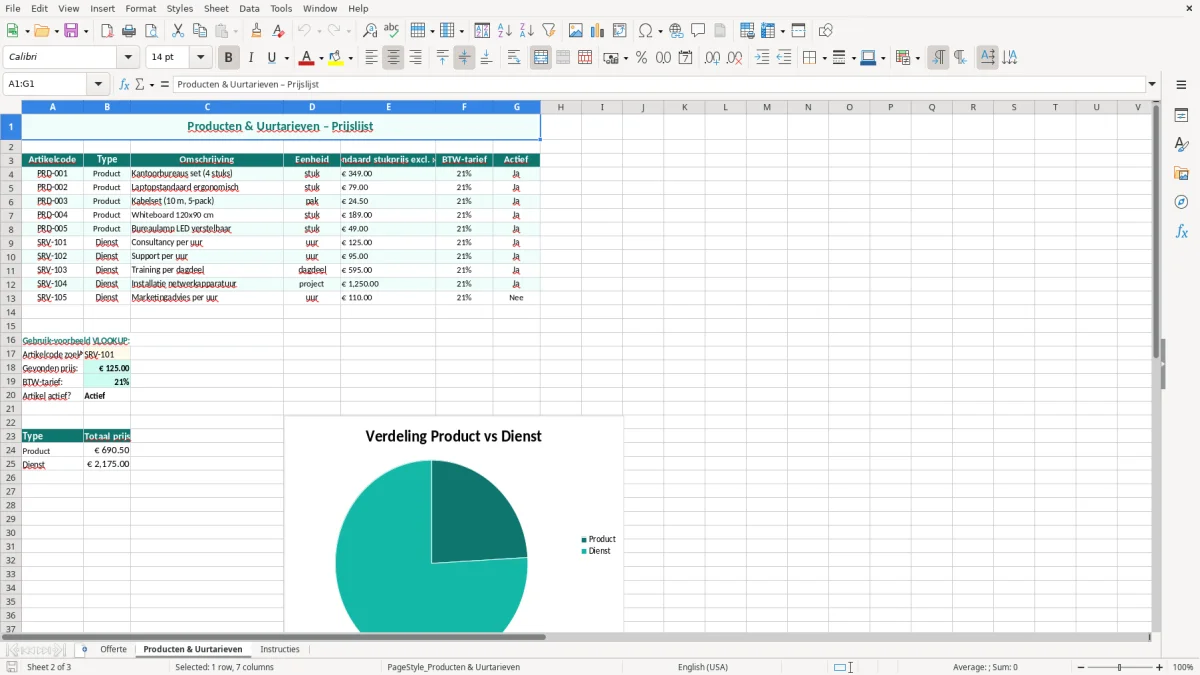This screenshot has height=675, width=1200.
Task: Open the Font Color dropdown arrow
Action: [321, 58]
